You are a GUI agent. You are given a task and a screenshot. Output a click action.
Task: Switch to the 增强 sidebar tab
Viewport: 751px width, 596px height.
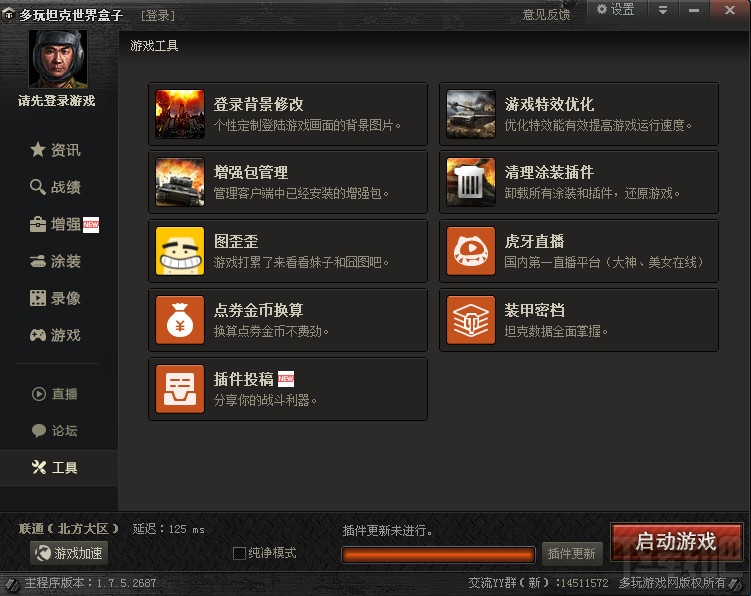click(59, 224)
